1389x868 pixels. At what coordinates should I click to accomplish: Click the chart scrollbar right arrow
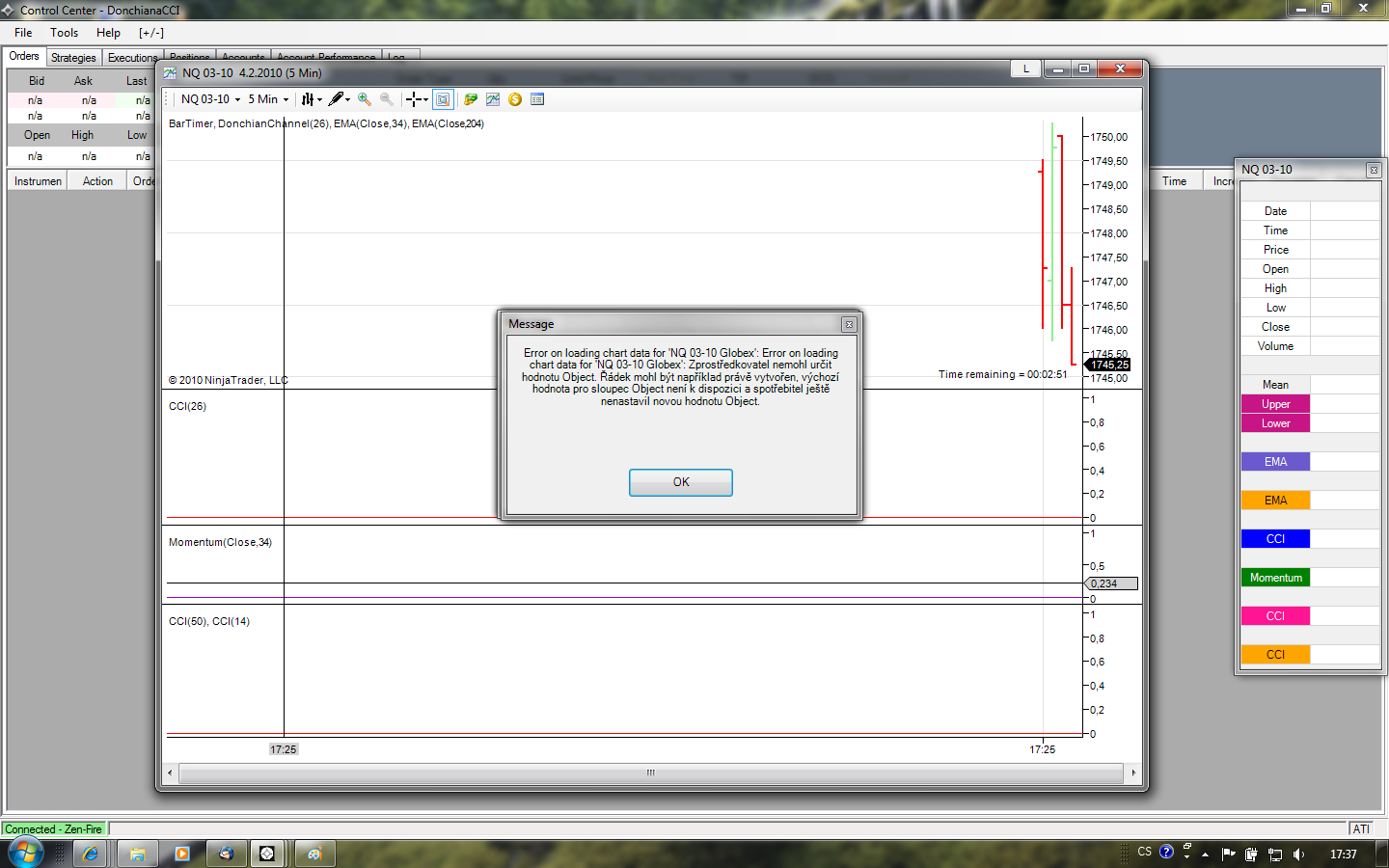coord(1132,773)
